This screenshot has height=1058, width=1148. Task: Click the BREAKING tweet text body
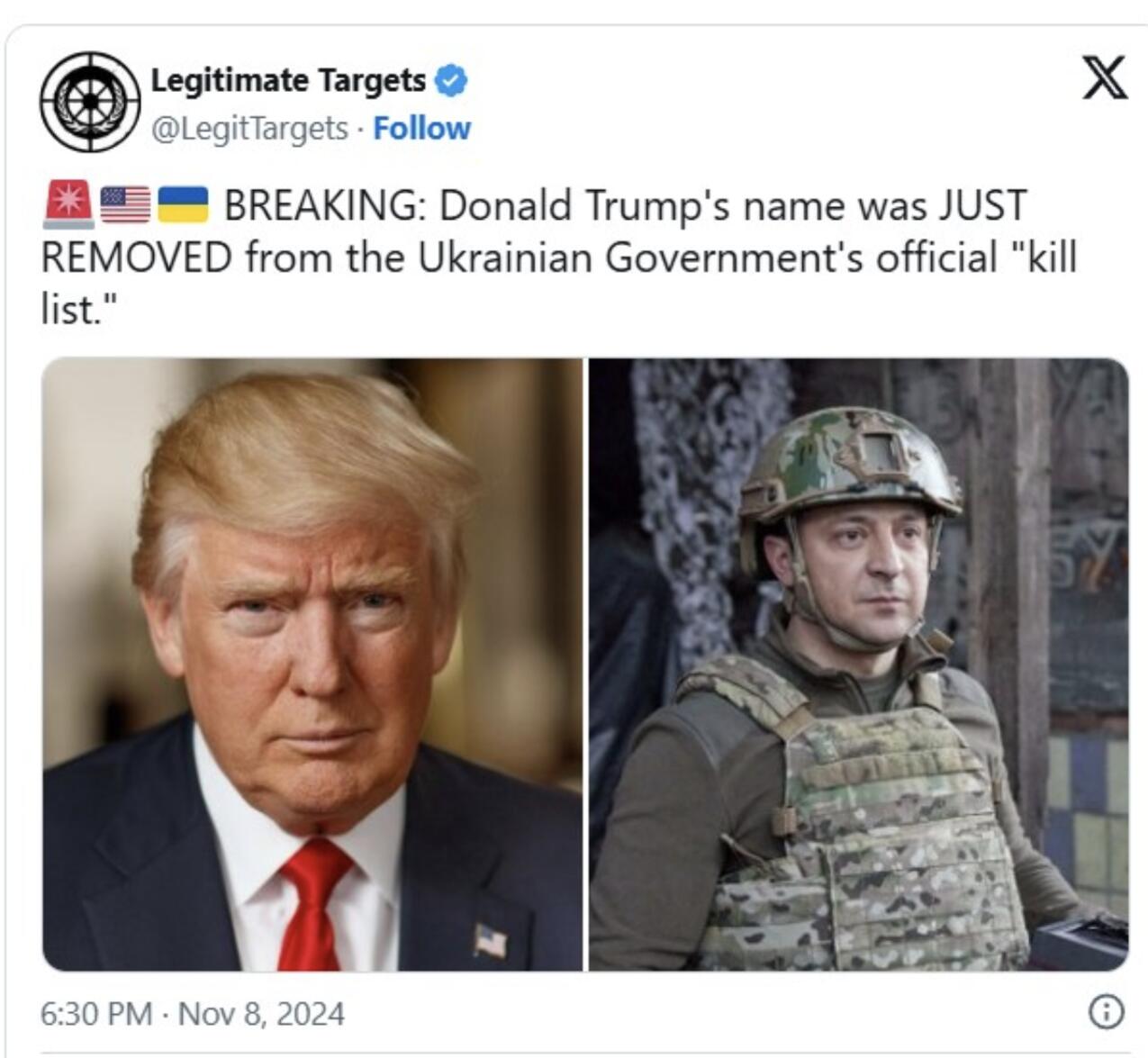click(558, 258)
